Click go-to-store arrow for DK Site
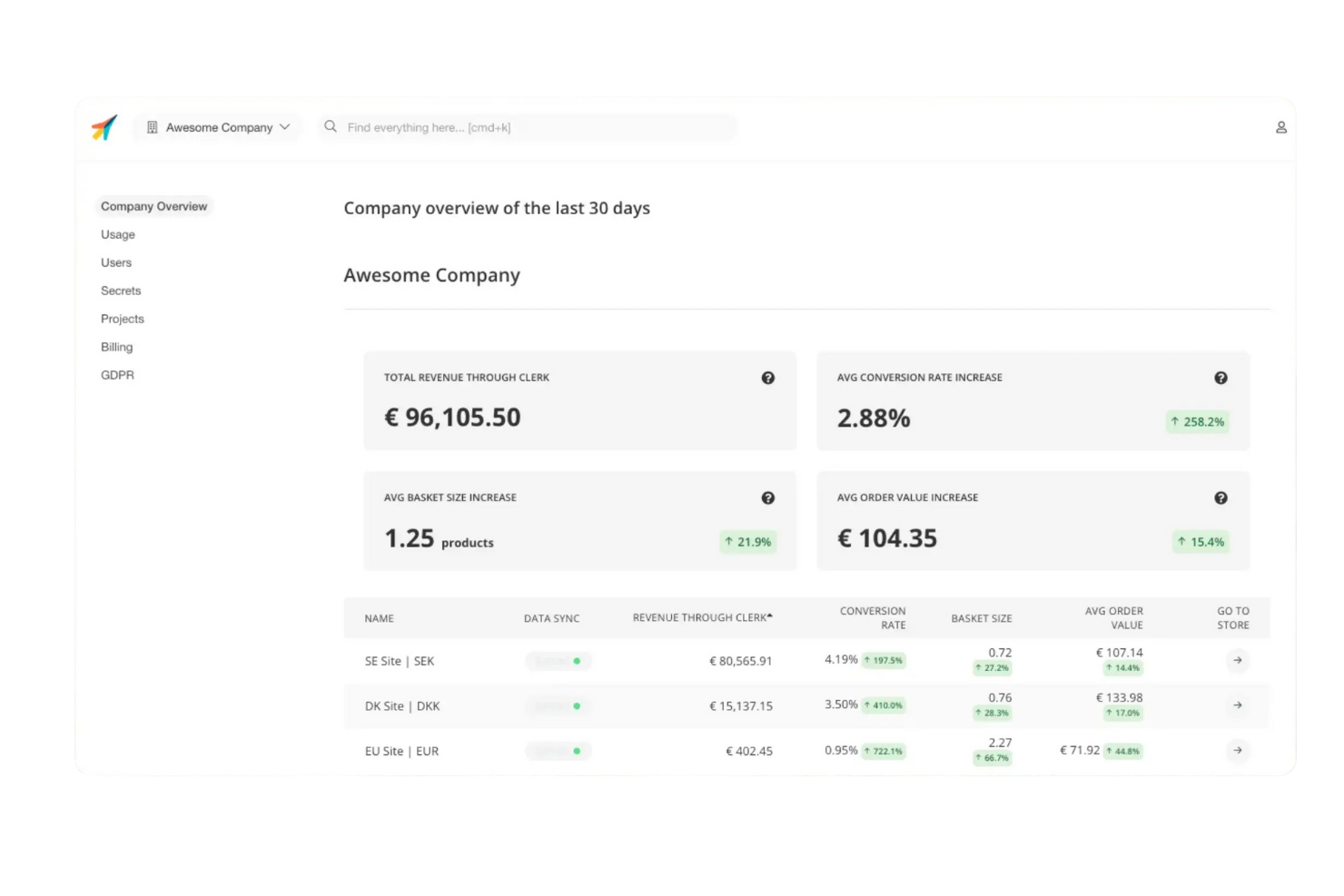Screen dimensions: 1344x896 (1237, 705)
